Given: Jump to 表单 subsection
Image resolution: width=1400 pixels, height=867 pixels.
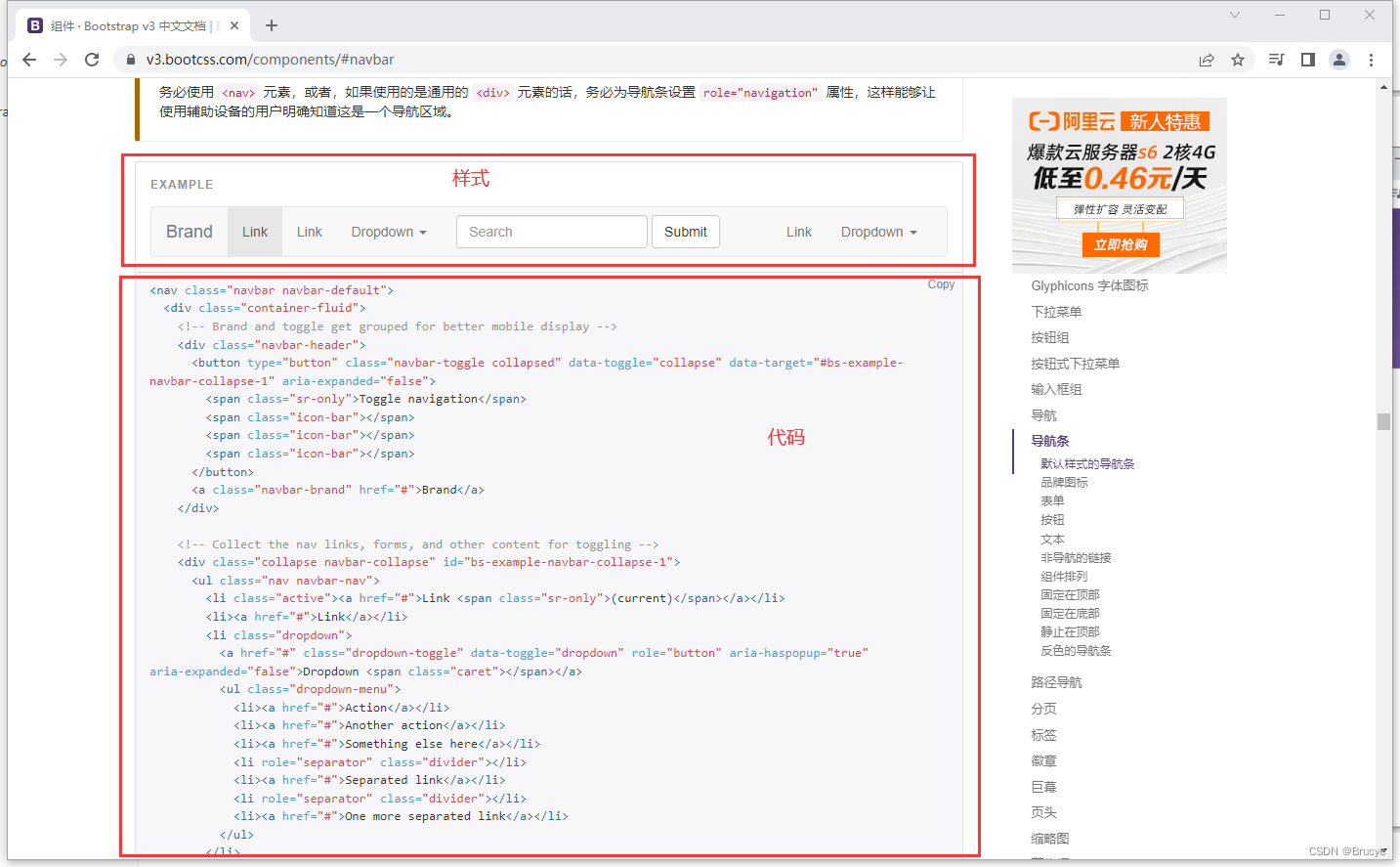Looking at the screenshot, I should [x=1052, y=501].
